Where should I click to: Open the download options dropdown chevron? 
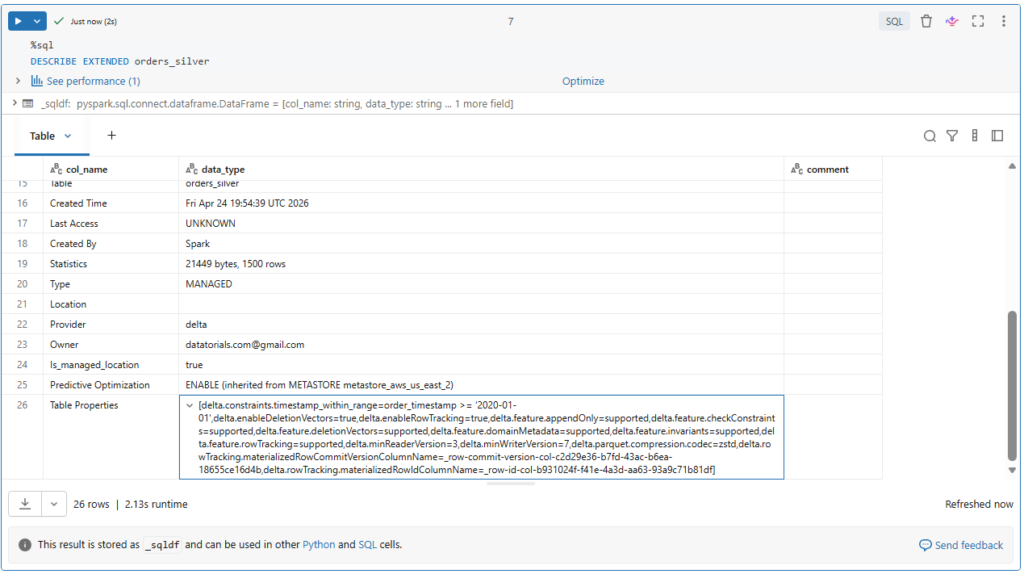click(x=53, y=504)
